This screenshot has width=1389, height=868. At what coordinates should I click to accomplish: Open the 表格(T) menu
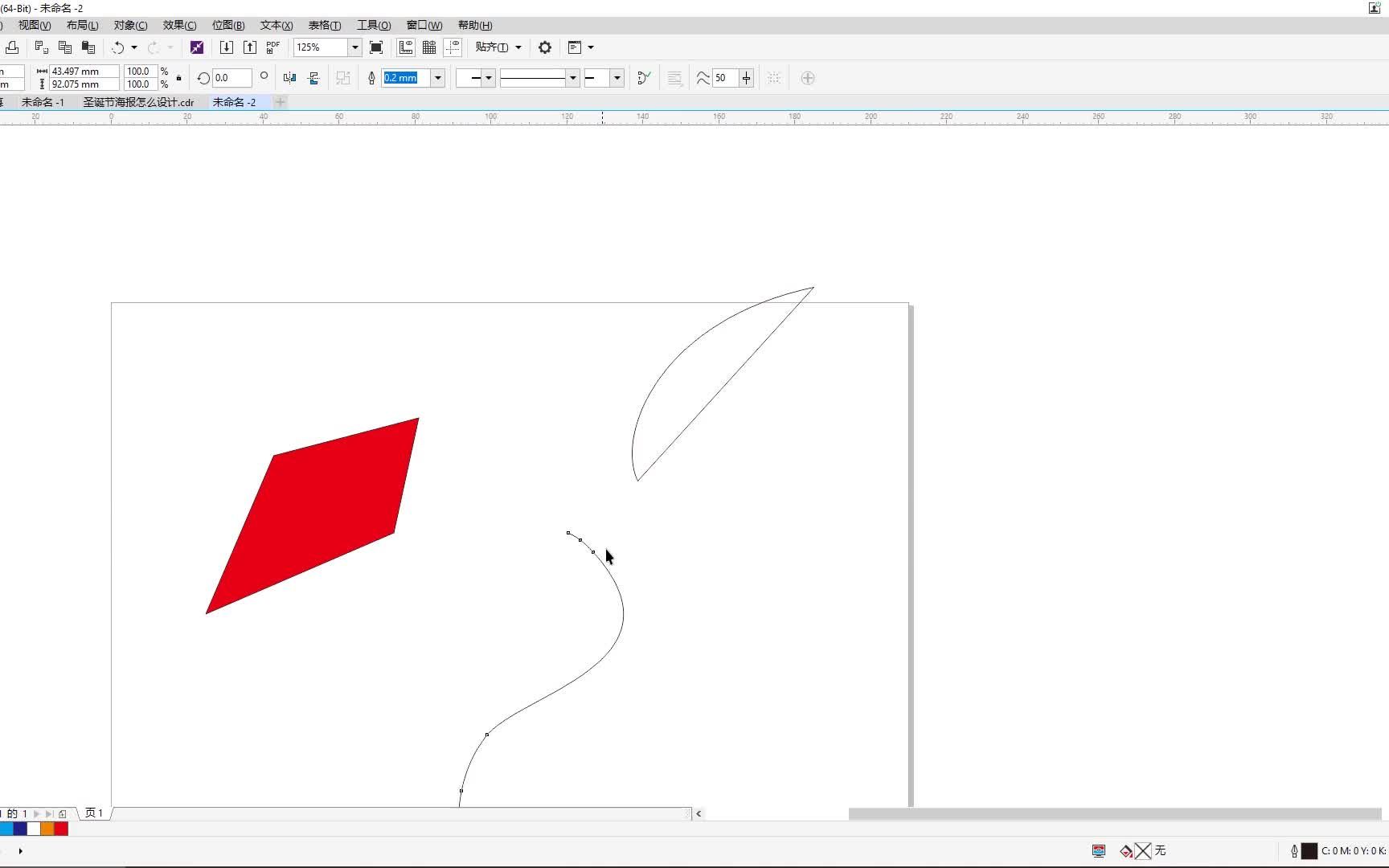[325, 26]
